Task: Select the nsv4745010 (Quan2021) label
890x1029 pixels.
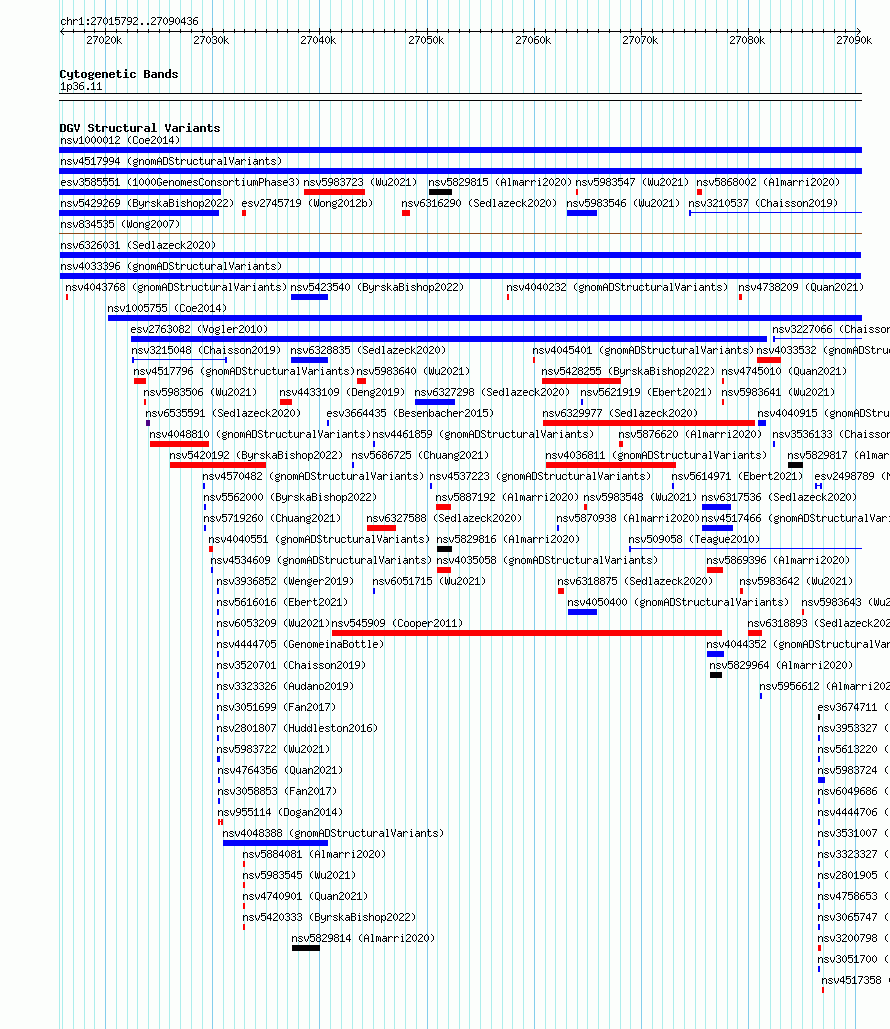Action: 784,371
